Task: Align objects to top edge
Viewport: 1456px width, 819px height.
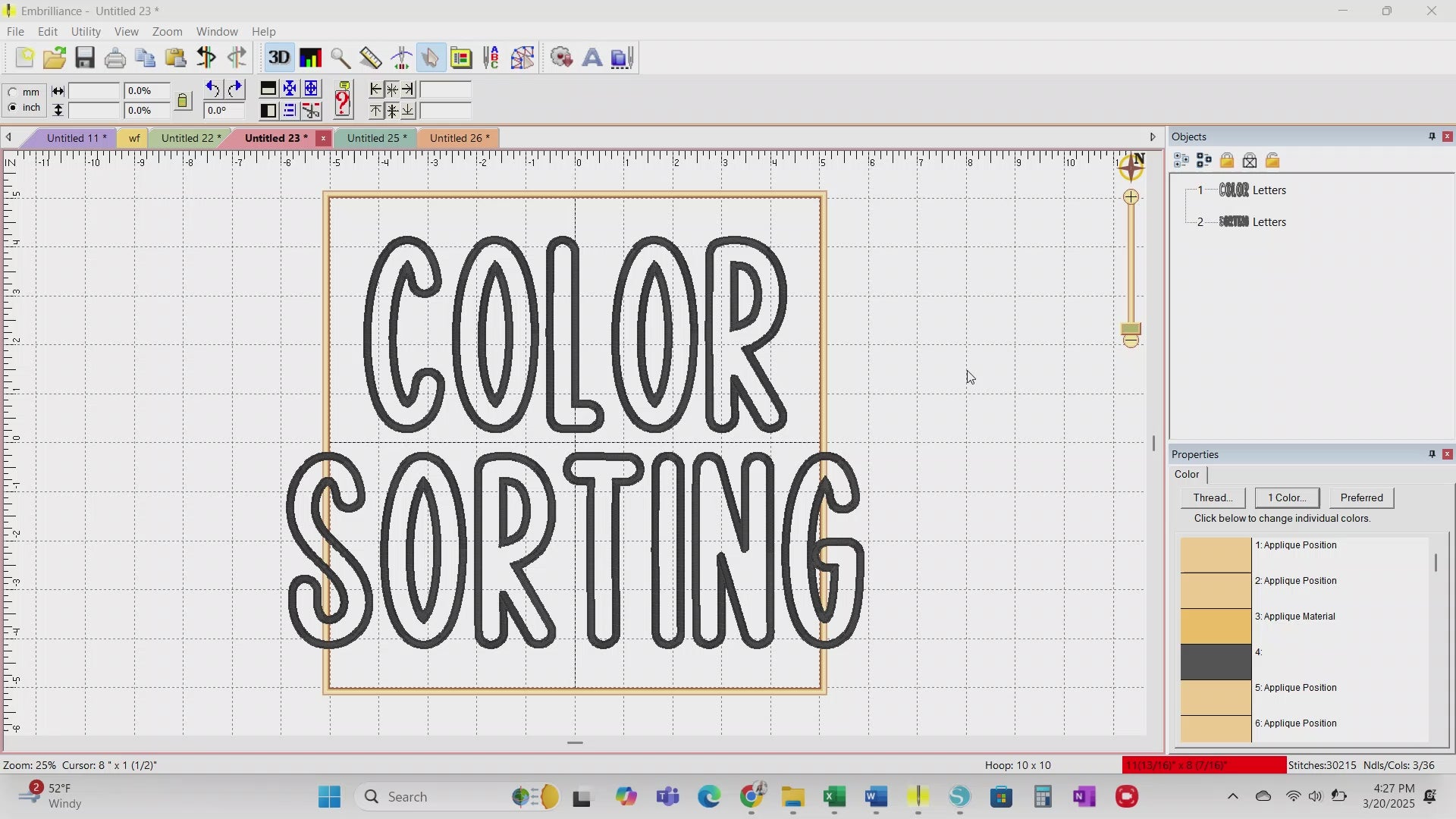Action: (x=376, y=111)
